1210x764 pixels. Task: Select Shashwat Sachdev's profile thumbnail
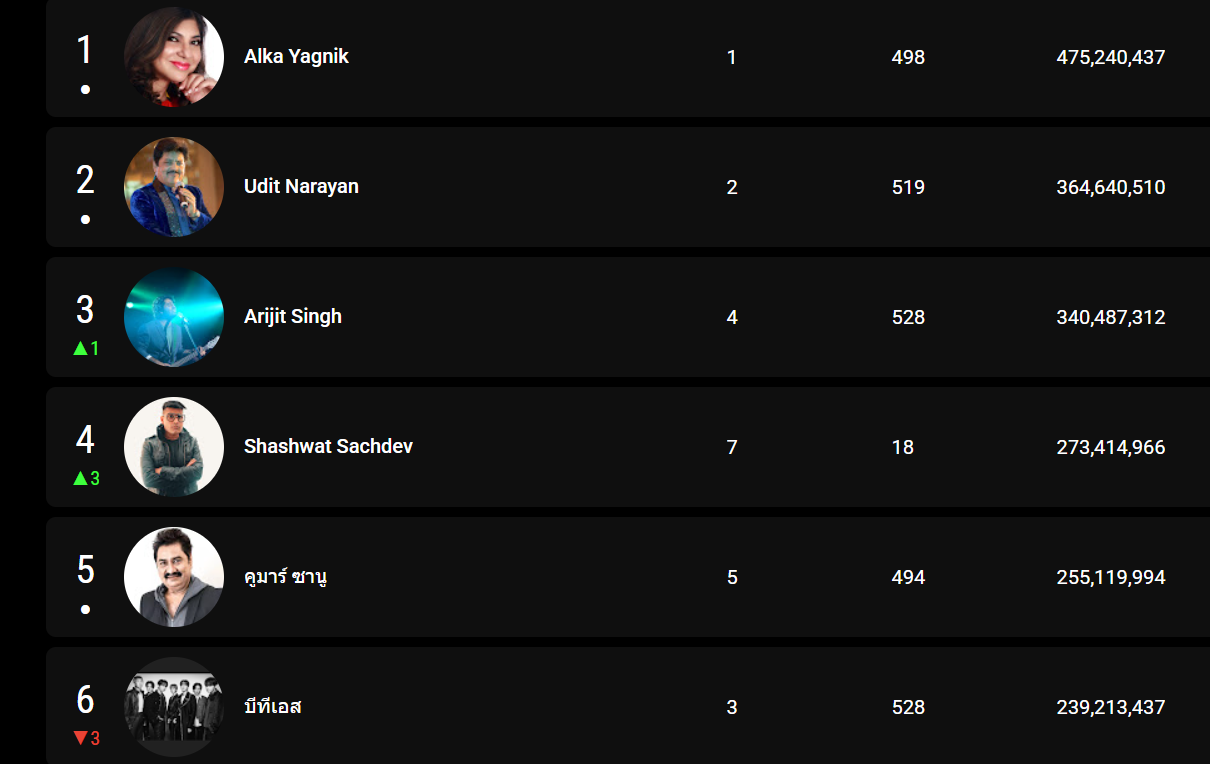(174, 447)
